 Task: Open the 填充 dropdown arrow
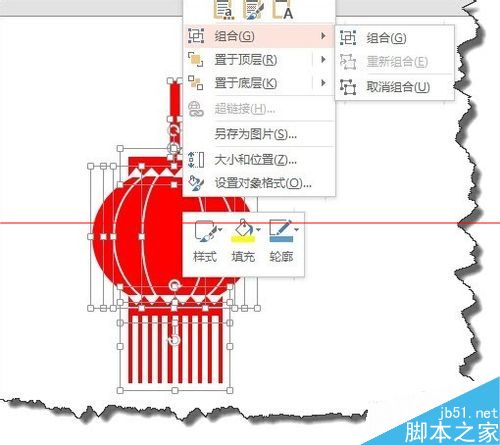pos(258,229)
